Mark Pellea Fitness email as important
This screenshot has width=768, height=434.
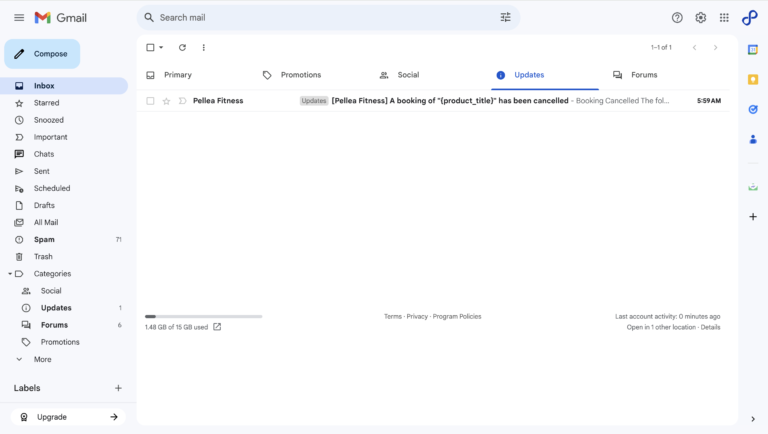coord(182,101)
